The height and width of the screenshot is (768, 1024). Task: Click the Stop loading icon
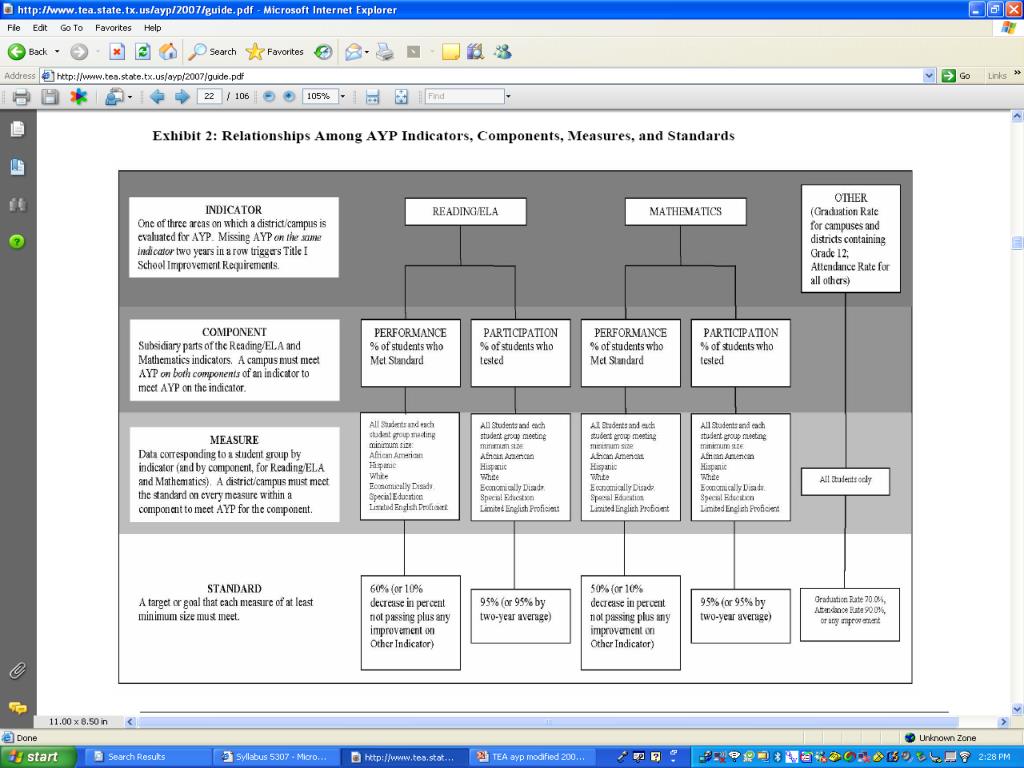pyautogui.click(x=117, y=52)
